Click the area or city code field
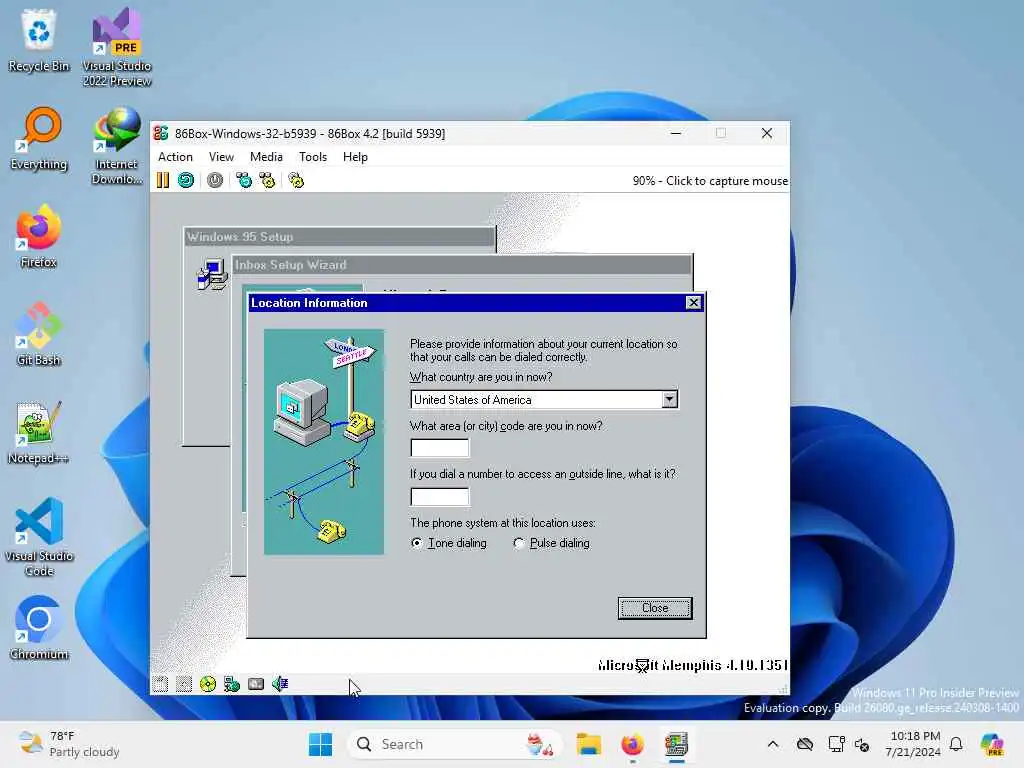Image resolution: width=1024 pixels, height=768 pixels. [x=440, y=448]
